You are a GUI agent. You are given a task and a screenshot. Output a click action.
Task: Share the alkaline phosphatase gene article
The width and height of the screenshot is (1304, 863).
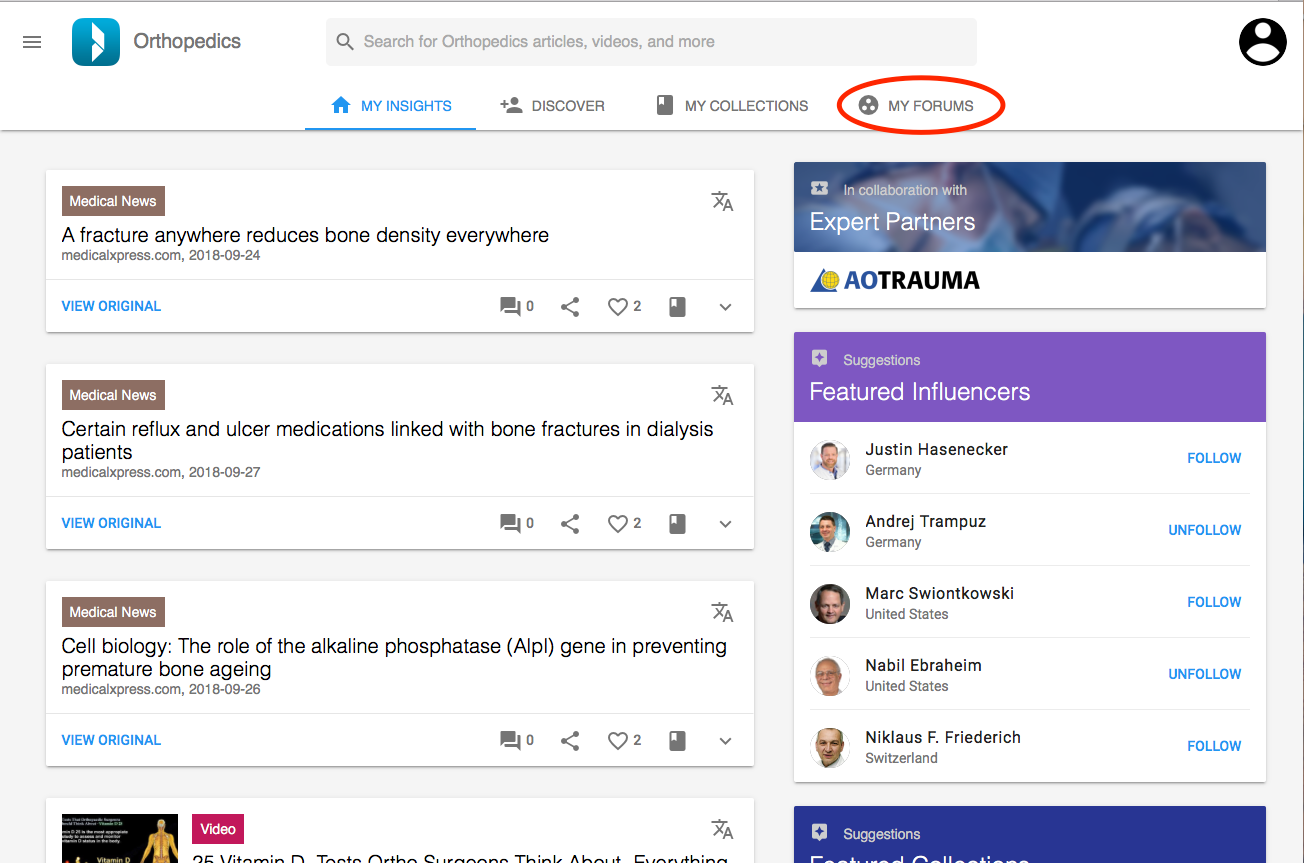pos(570,741)
